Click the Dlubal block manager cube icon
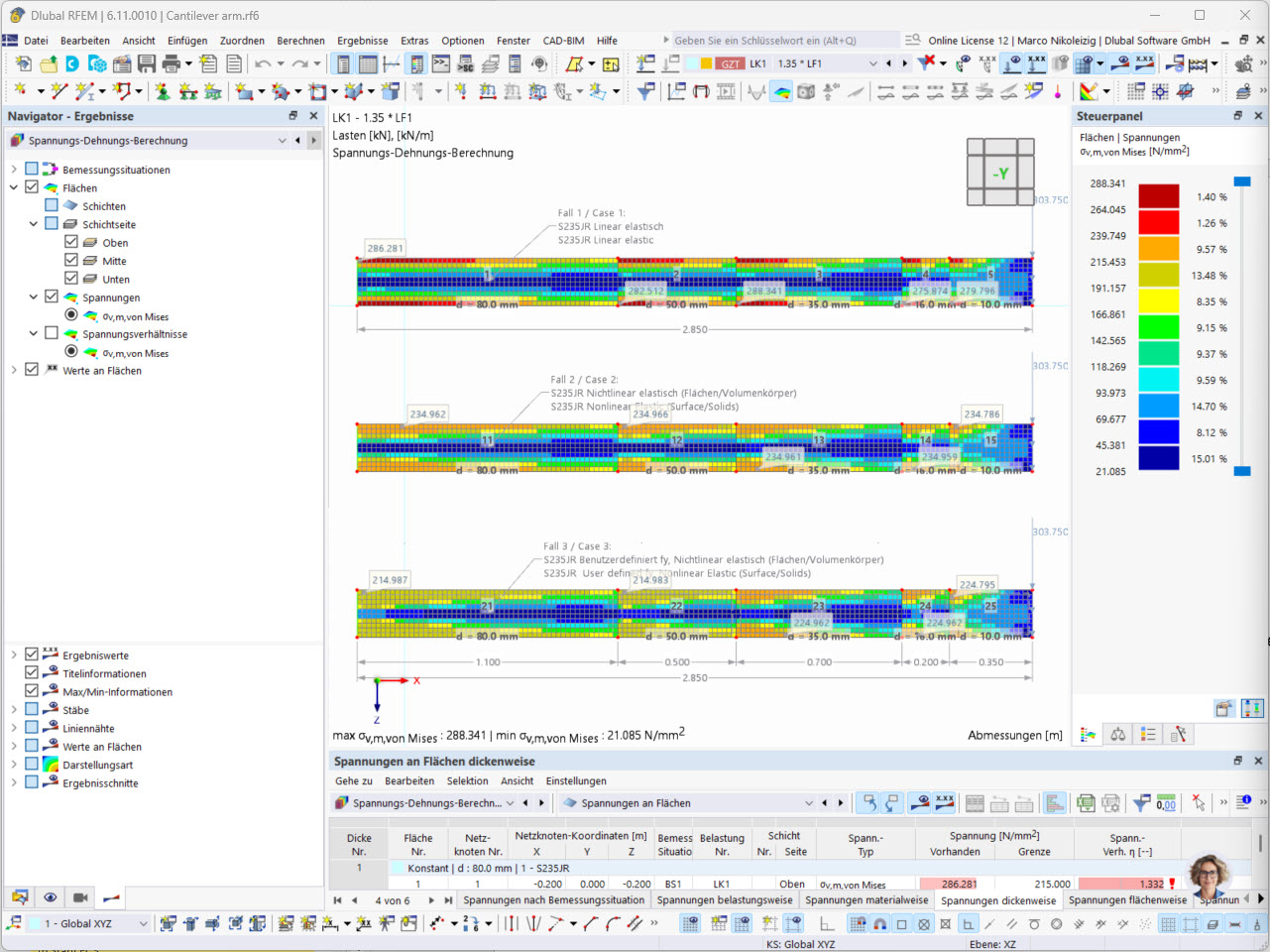 tap(97, 63)
